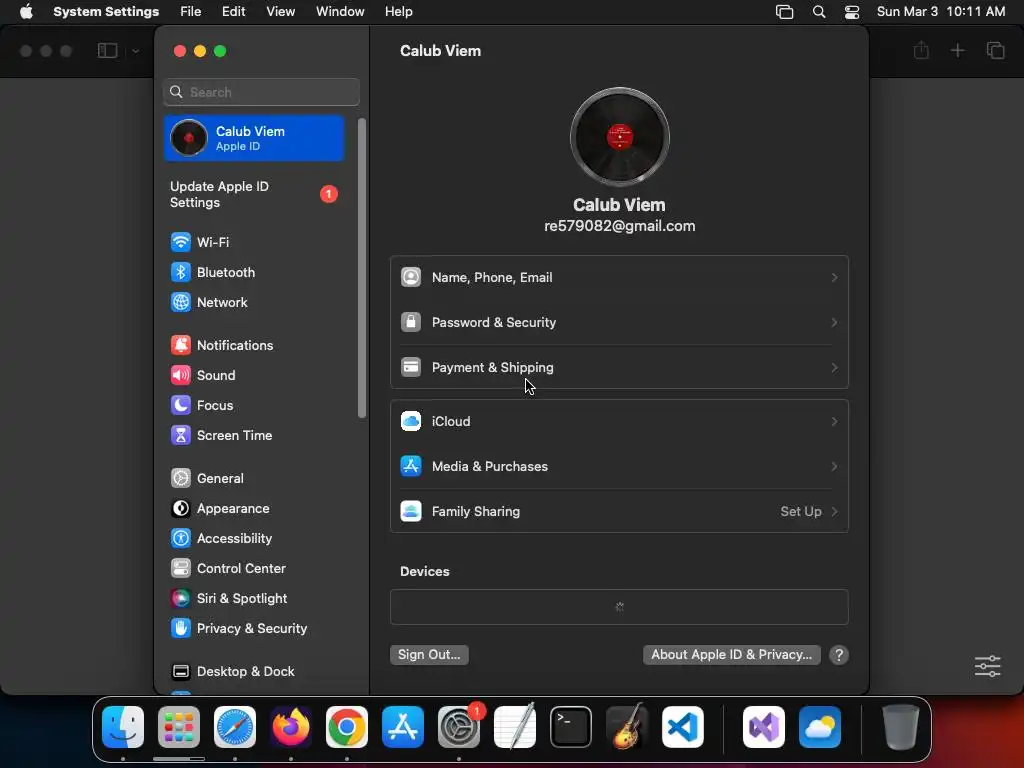This screenshot has width=1024, height=768.
Task: Open Control Center in menu bar
Action: (852, 12)
